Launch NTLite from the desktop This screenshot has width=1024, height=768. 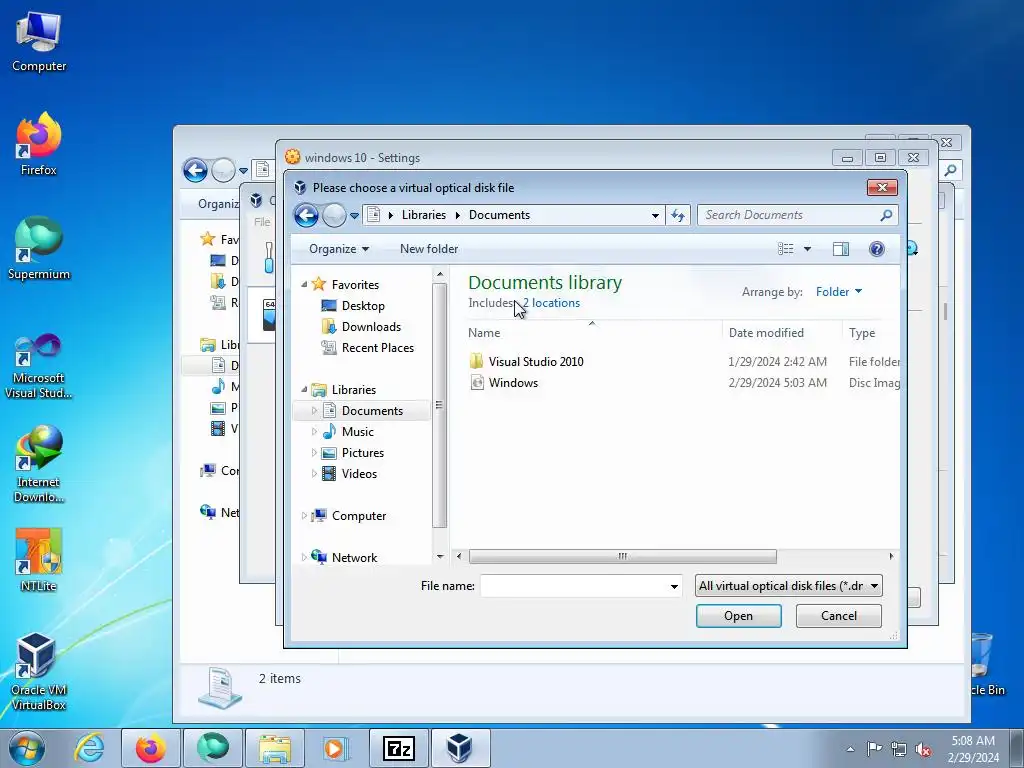pyautogui.click(x=39, y=561)
